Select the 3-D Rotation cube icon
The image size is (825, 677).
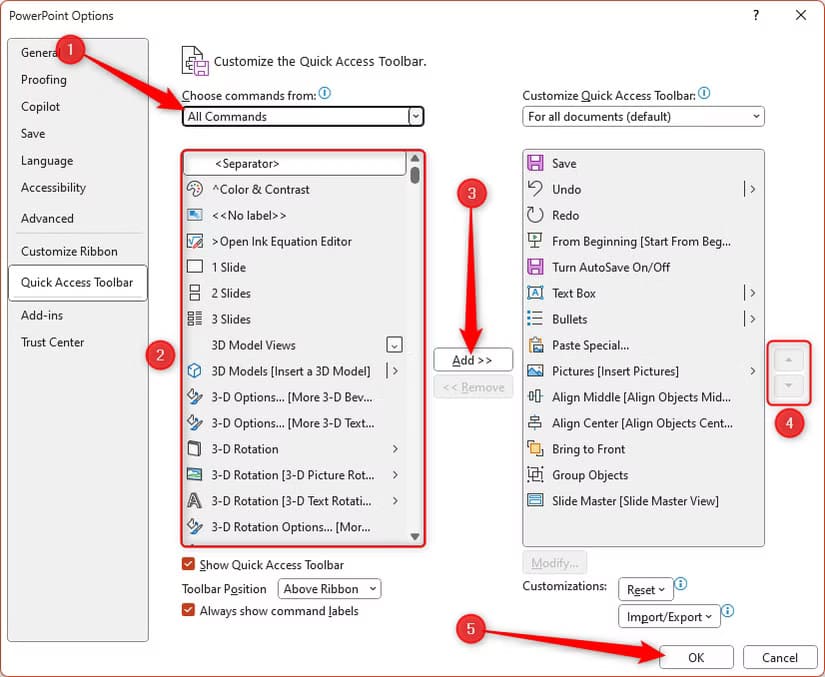pos(195,449)
